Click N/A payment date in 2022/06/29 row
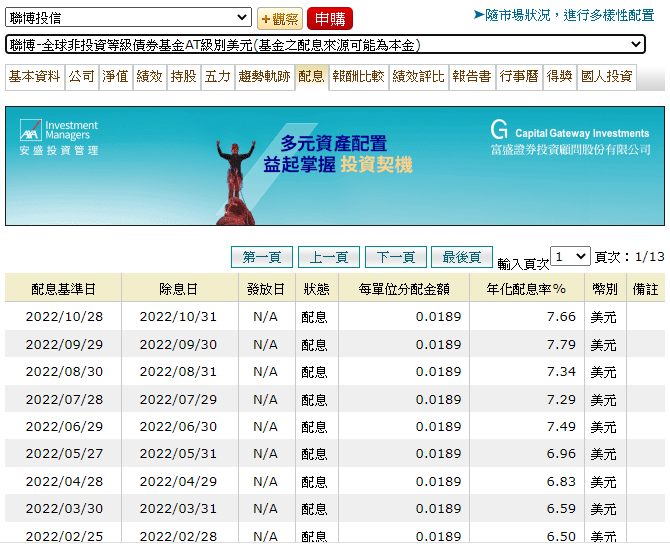The image size is (670, 544). point(265,426)
